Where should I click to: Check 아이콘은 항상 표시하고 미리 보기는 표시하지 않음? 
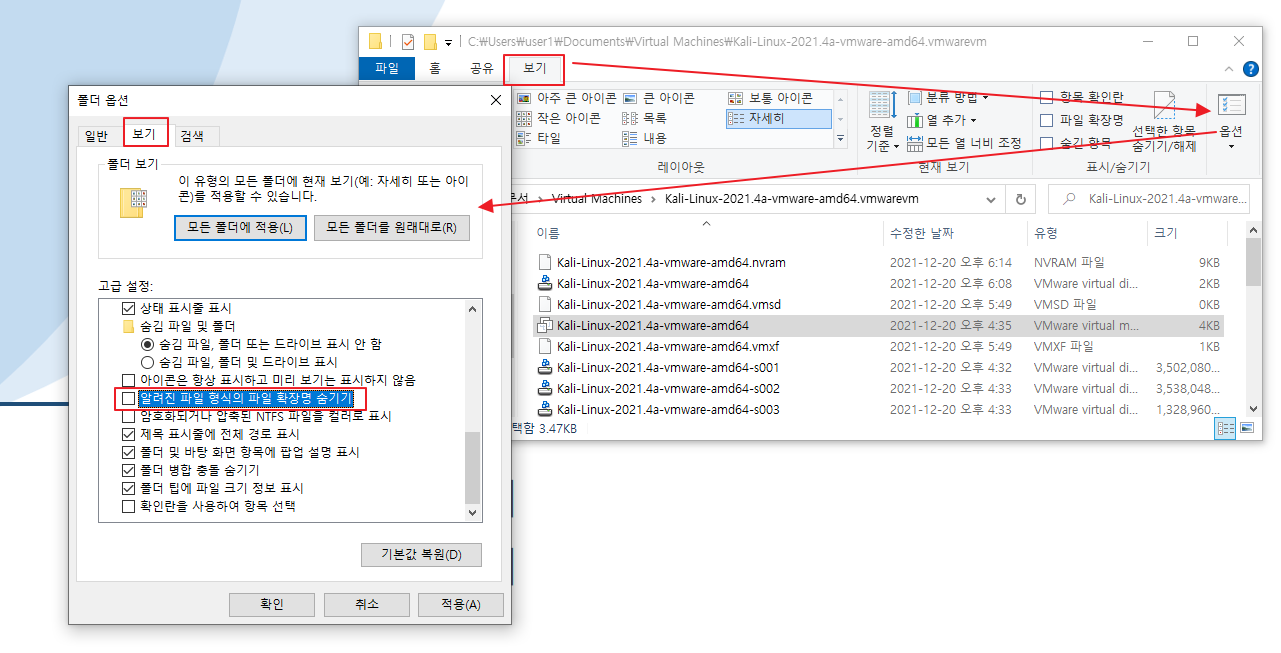click(128, 380)
